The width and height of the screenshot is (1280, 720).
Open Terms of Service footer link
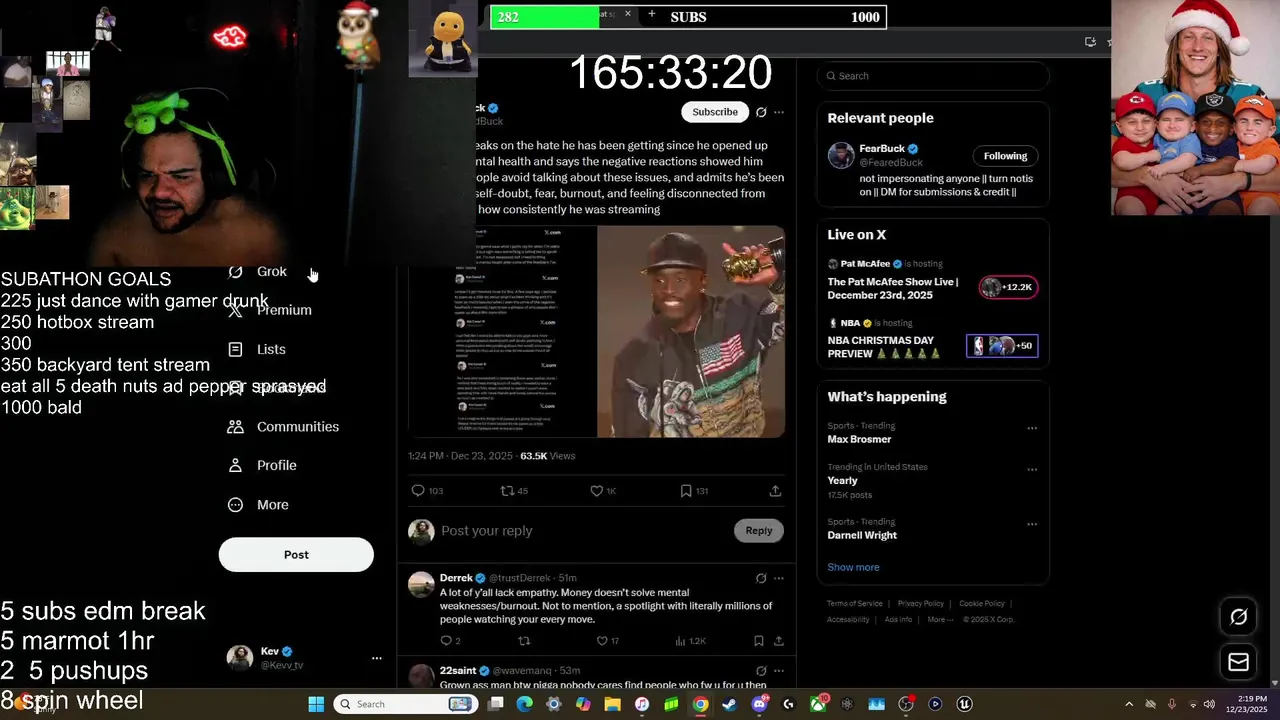point(854,604)
